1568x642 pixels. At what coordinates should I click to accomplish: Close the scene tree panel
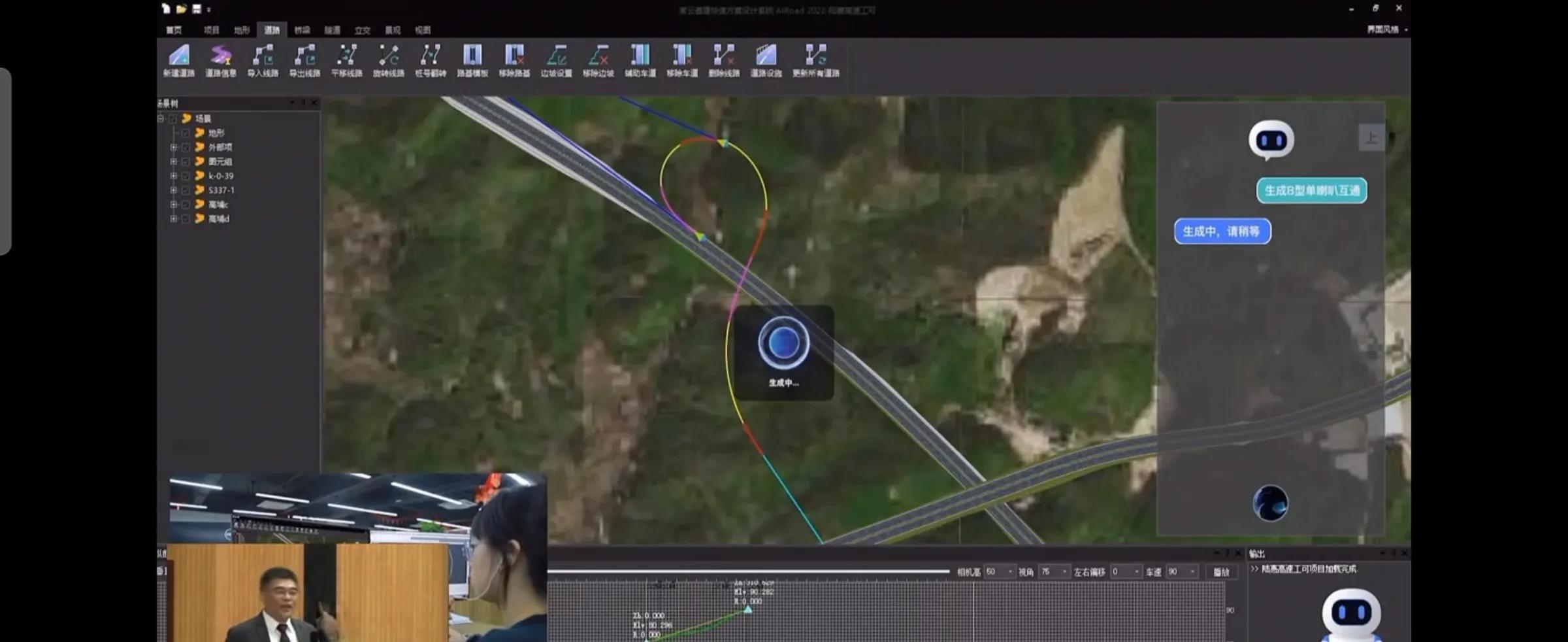[314, 103]
